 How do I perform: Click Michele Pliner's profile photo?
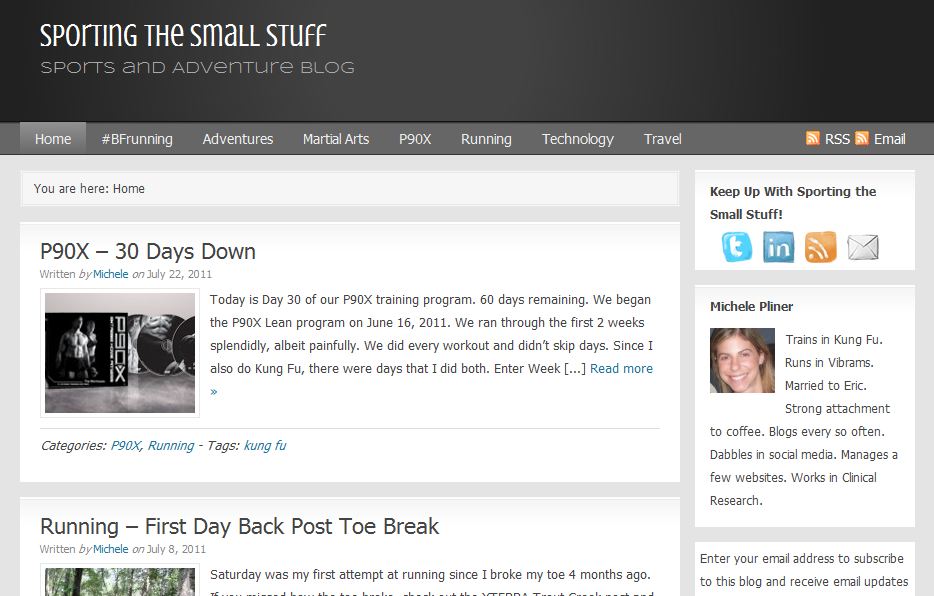click(742, 360)
